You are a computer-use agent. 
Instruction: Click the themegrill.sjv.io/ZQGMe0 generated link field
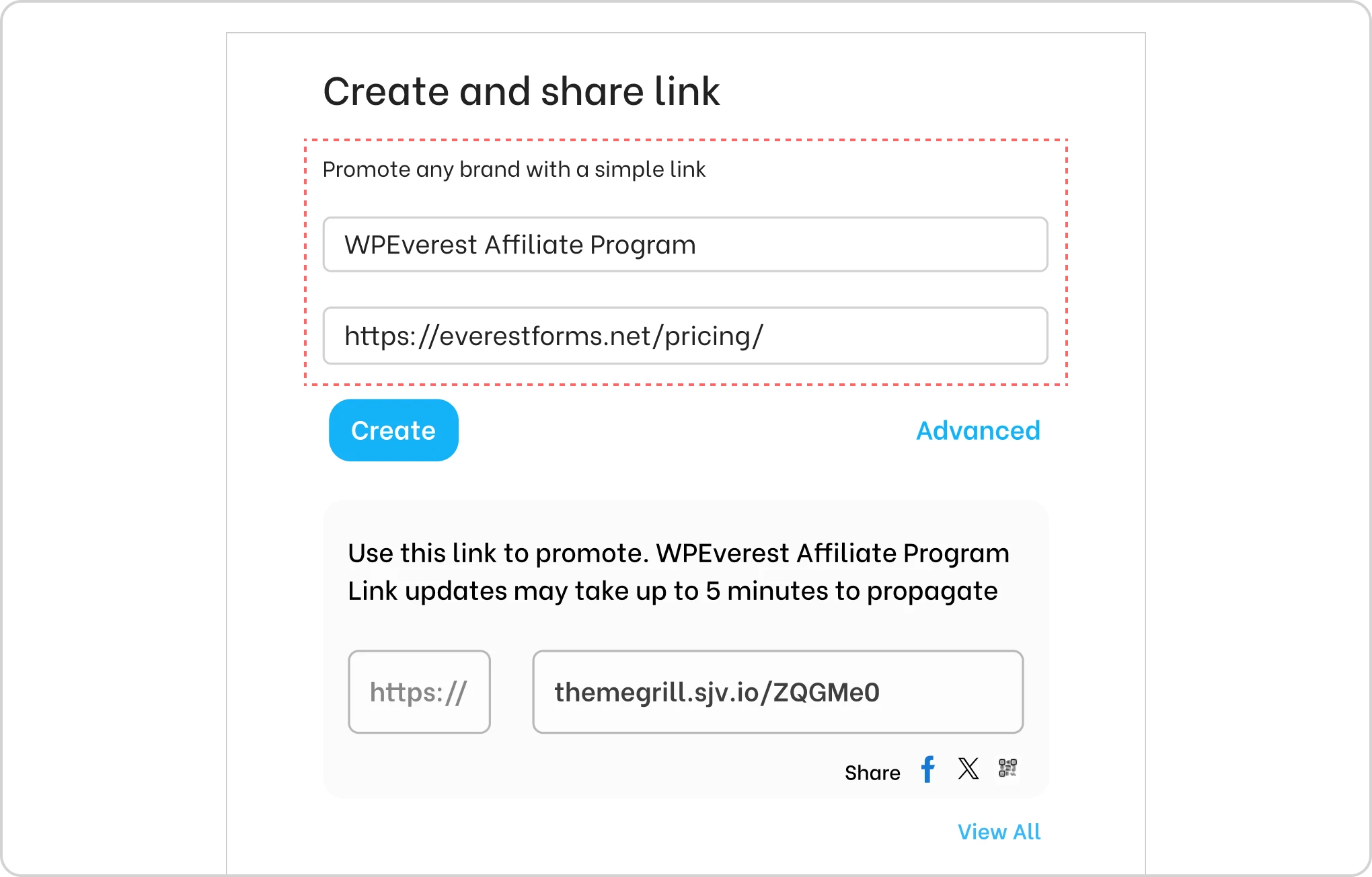point(777,691)
